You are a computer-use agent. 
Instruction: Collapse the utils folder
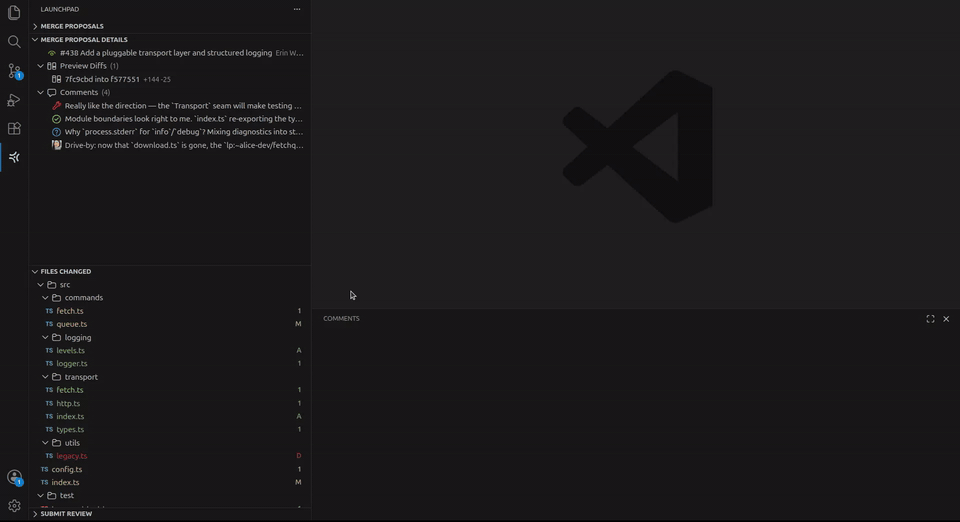click(45, 443)
